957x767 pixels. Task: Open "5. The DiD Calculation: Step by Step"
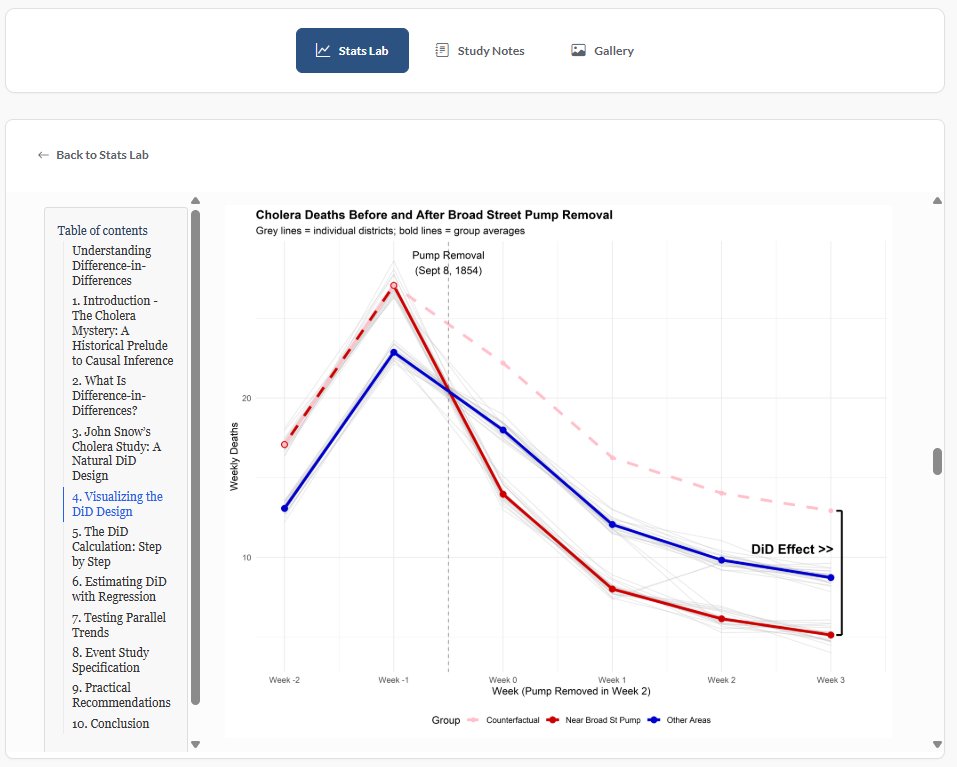click(x=116, y=546)
